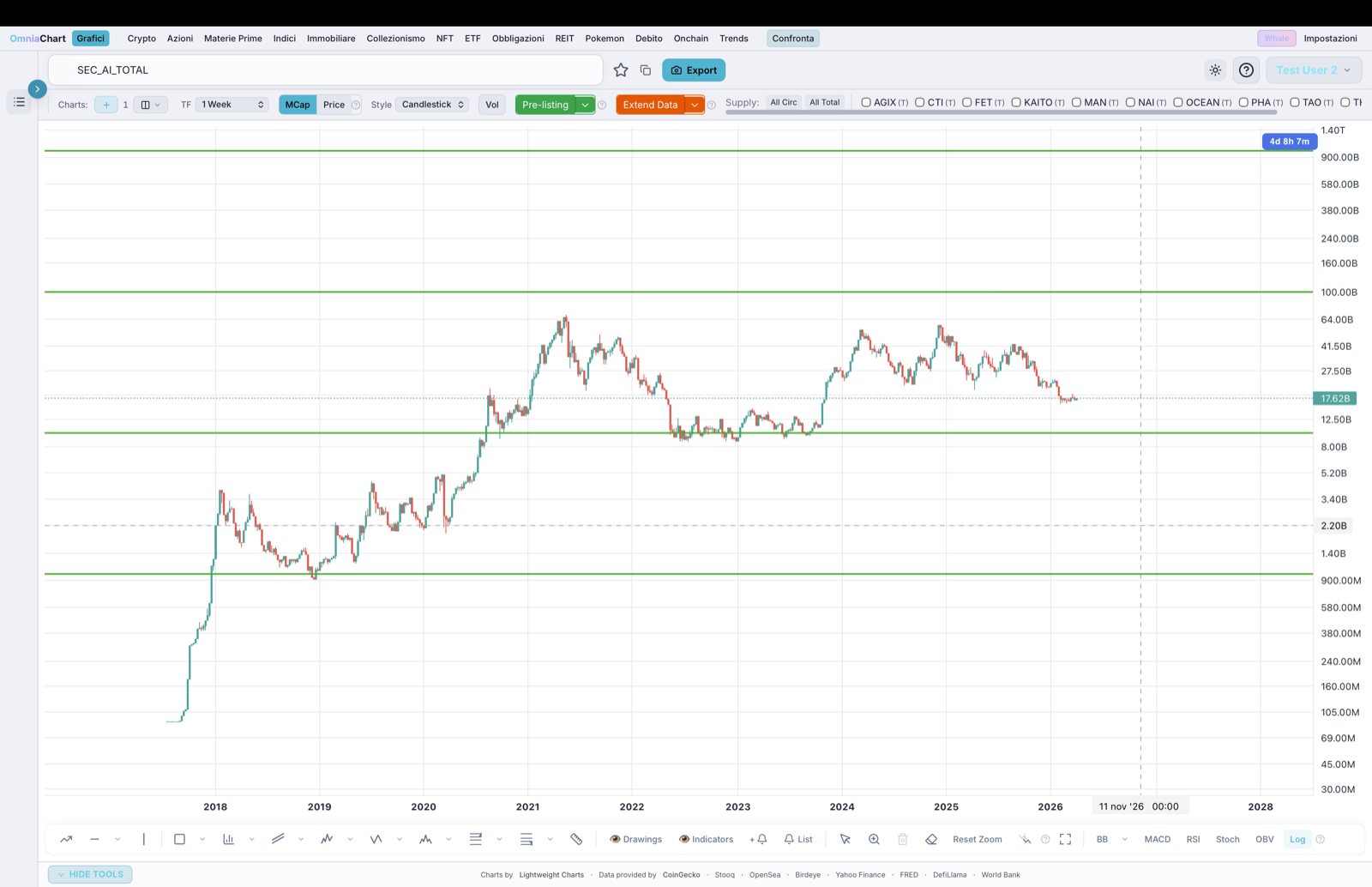
Task: Select the Fibonacci extension lines tool
Action: 526,839
